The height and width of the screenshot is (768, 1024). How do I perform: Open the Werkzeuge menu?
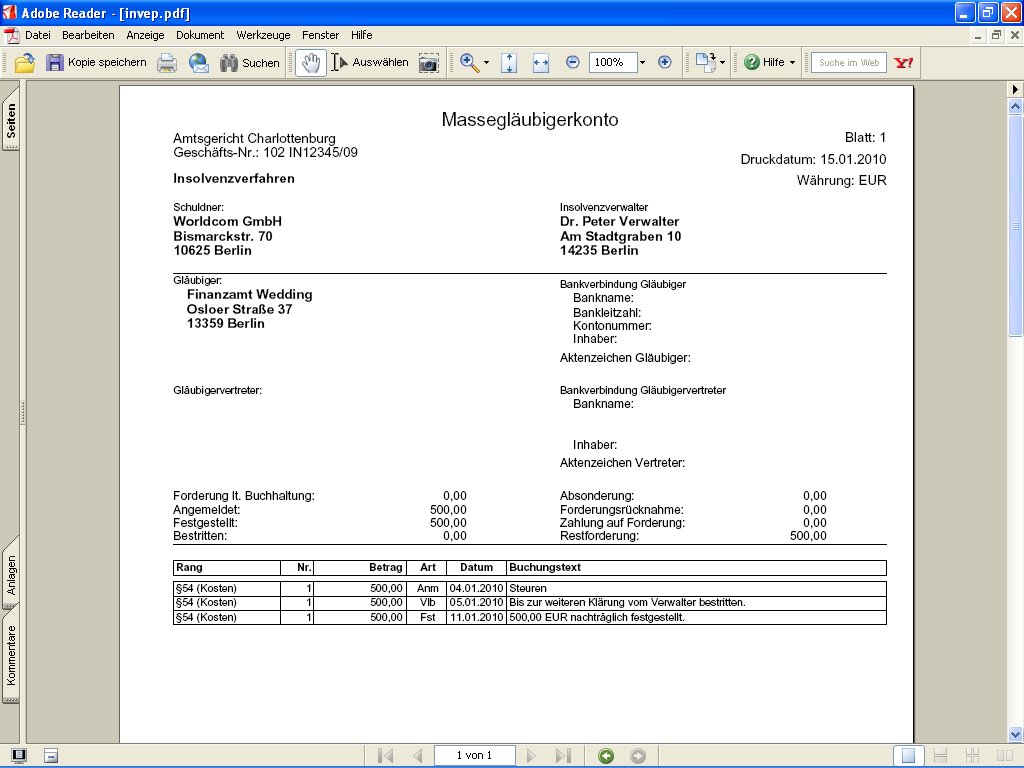tap(263, 35)
